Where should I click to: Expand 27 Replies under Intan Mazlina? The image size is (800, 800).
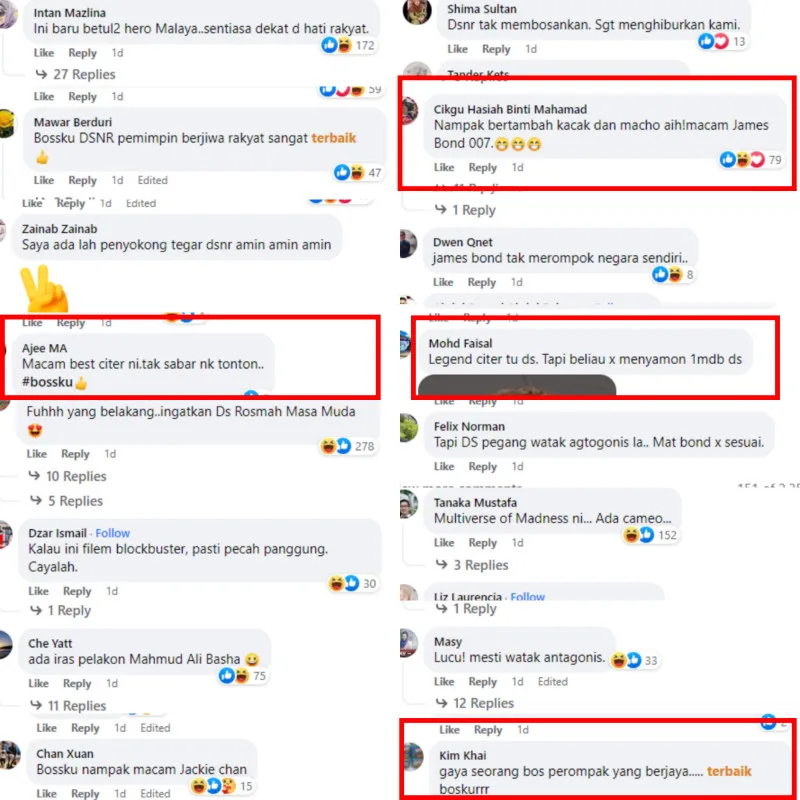tap(76, 74)
